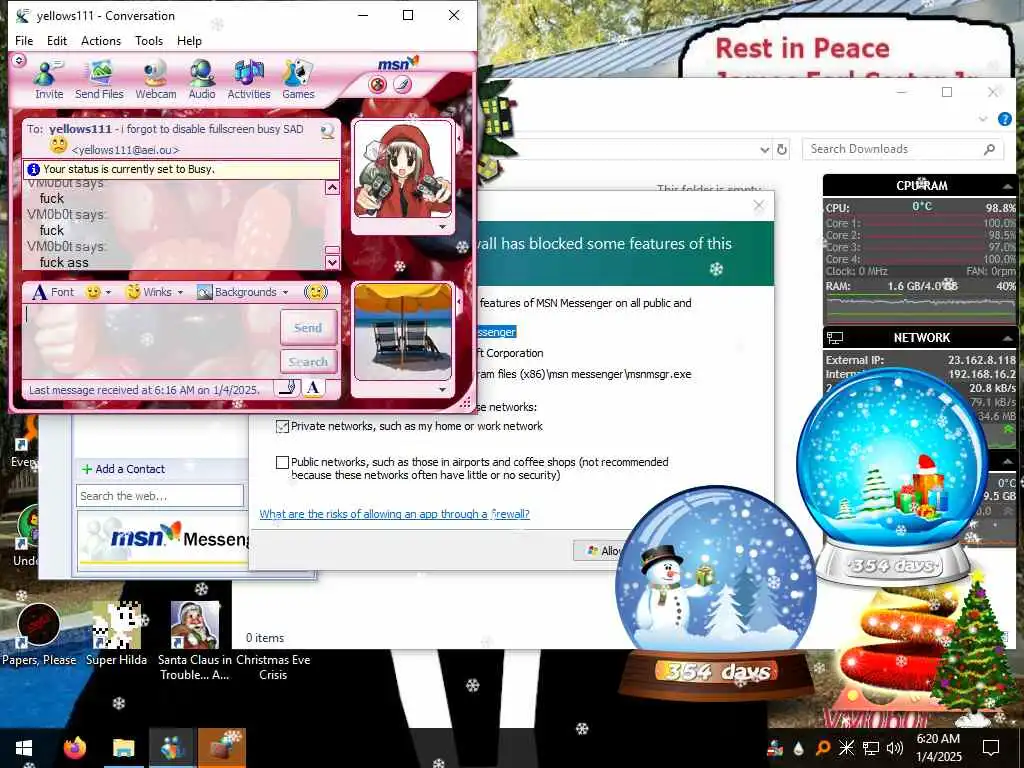This screenshot has width=1024, height=768.
Task: Click the system tray volume speaker icon
Action: [x=895, y=748]
